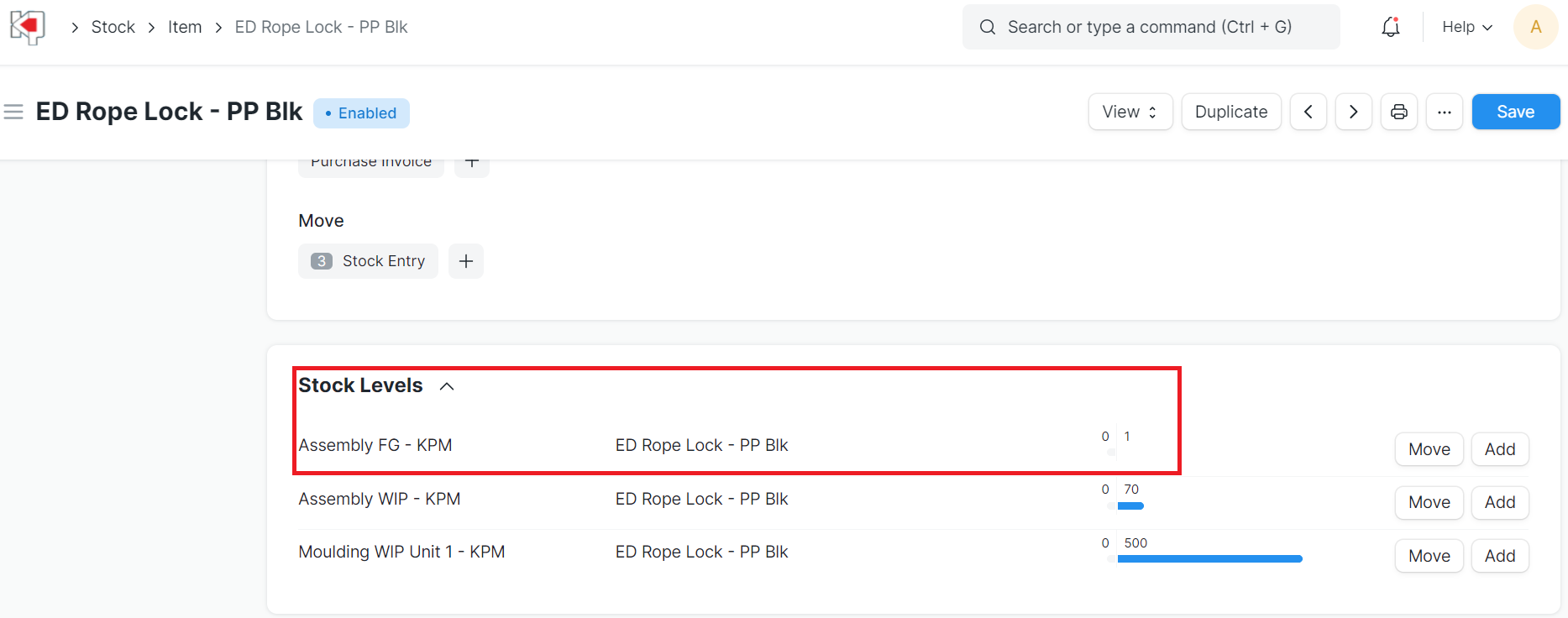This screenshot has height=618, width=1568.
Task: Click the user avatar 'A'
Action: click(x=1535, y=27)
